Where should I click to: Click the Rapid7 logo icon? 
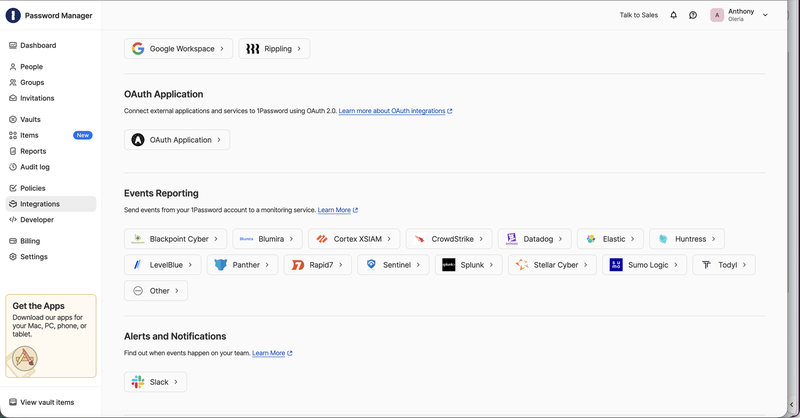click(x=297, y=265)
